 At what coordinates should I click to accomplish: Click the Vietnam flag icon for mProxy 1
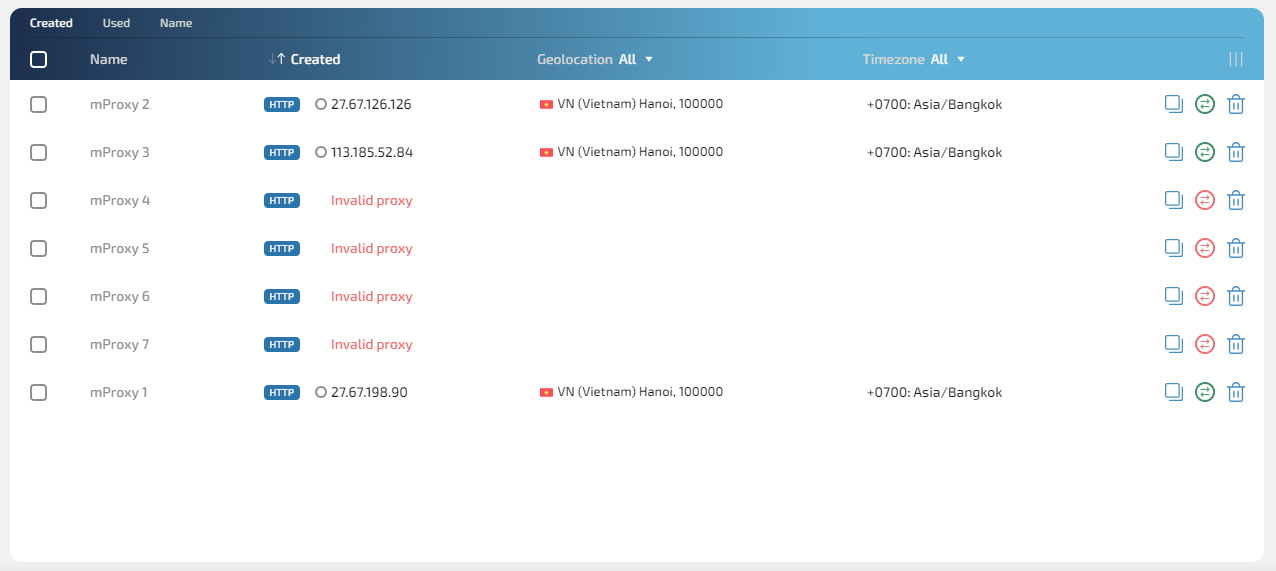click(546, 392)
